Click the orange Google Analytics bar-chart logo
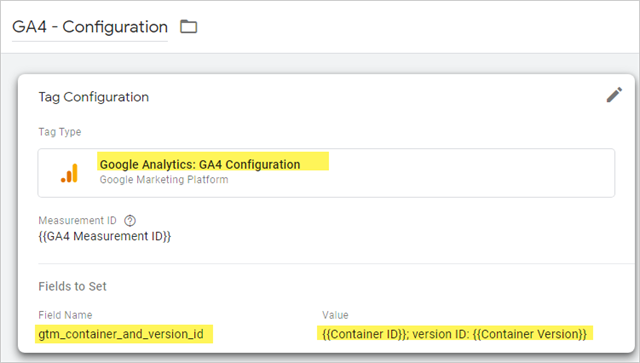The image size is (640, 363). 69,173
